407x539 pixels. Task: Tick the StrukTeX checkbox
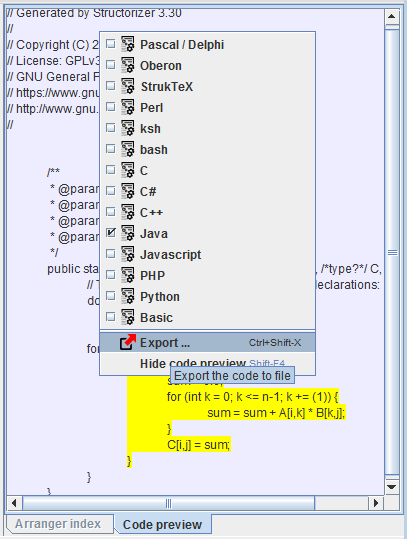click(x=111, y=86)
